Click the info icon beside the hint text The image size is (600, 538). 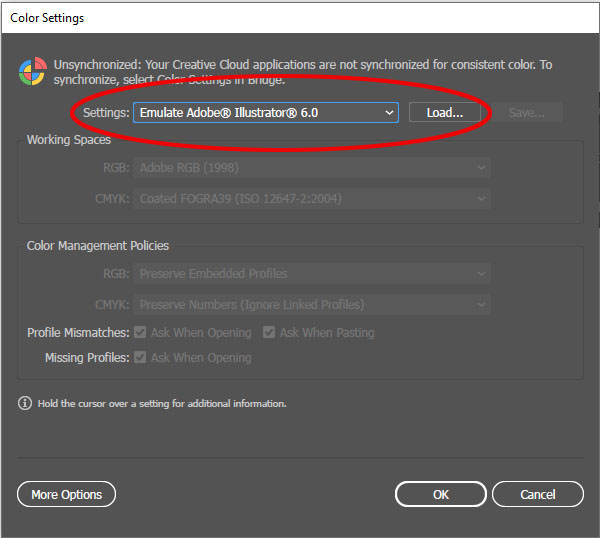click(x=25, y=403)
